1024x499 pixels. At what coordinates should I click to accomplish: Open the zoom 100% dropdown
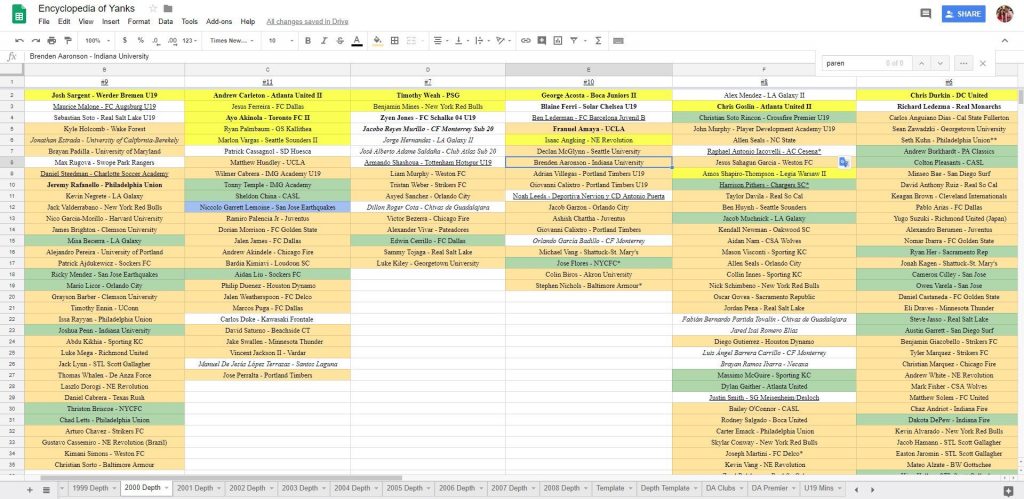pyautogui.click(x=96, y=40)
